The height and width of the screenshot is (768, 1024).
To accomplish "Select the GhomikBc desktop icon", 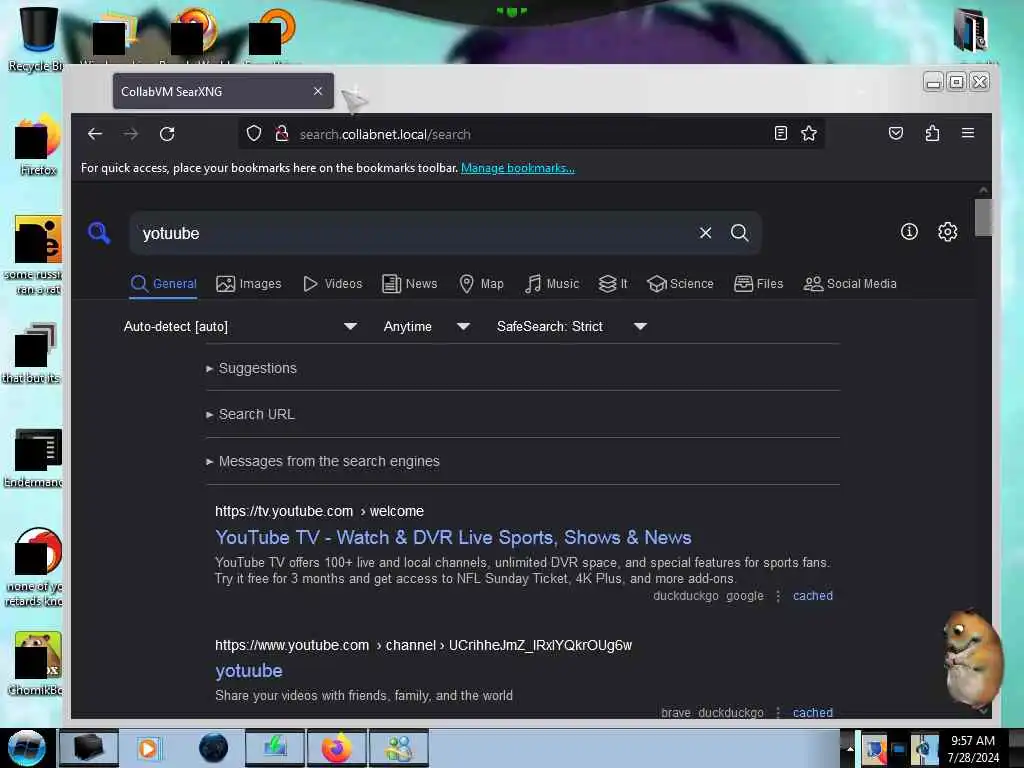I will pos(35,664).
